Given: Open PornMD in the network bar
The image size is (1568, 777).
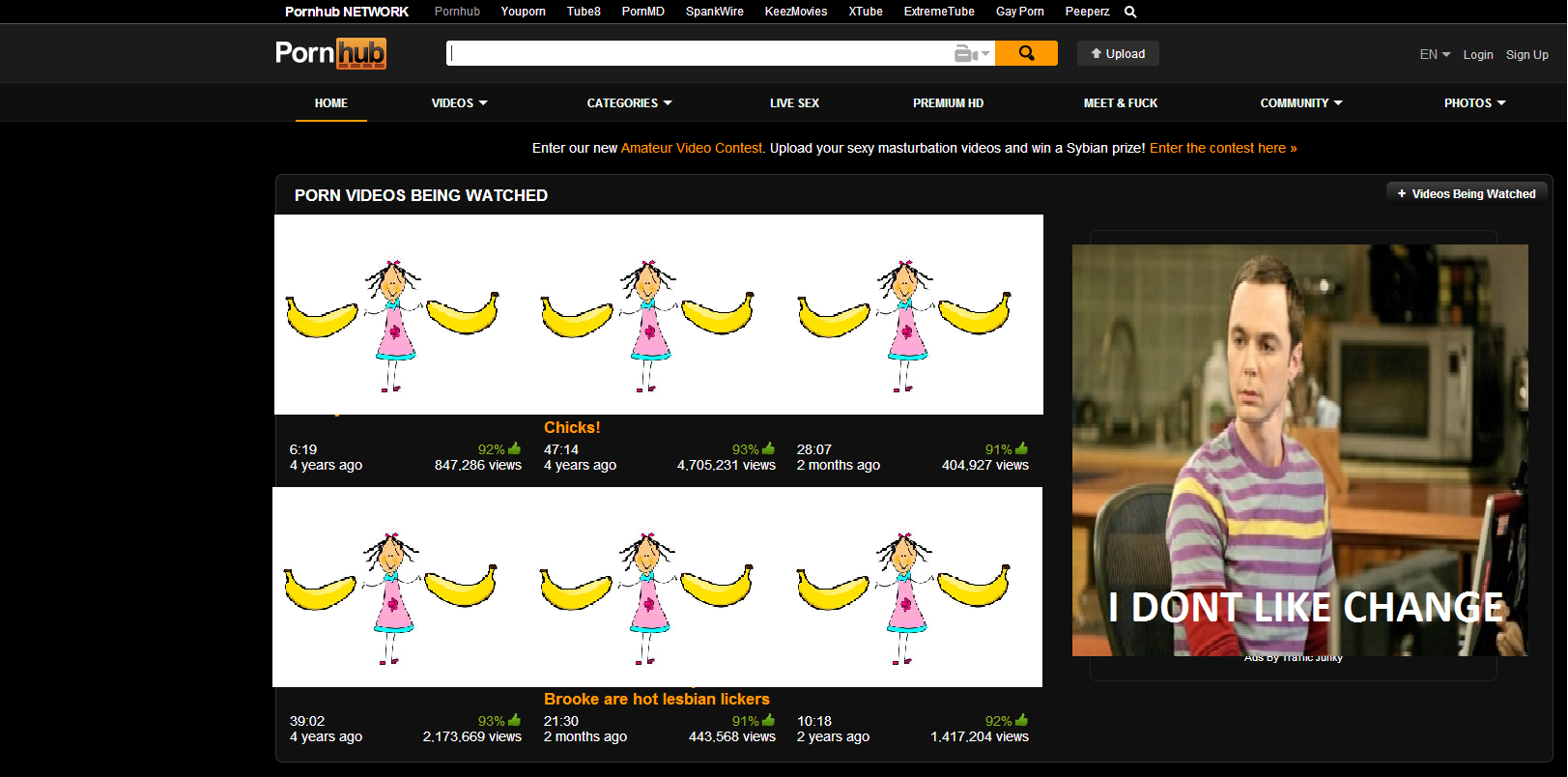Looking at the screenshot, I should coord(643,12).
